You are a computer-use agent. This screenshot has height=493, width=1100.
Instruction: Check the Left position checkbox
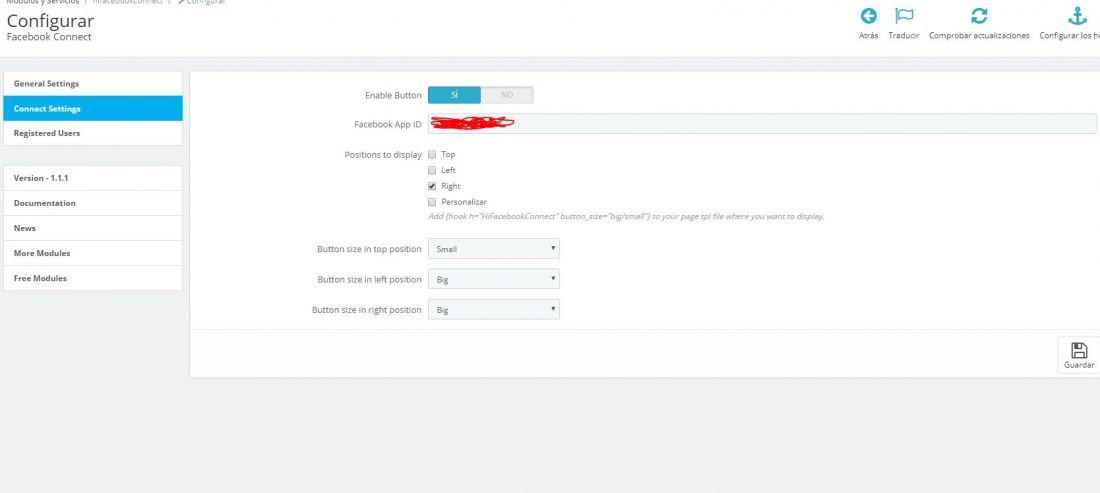click(x=432, y=170)
